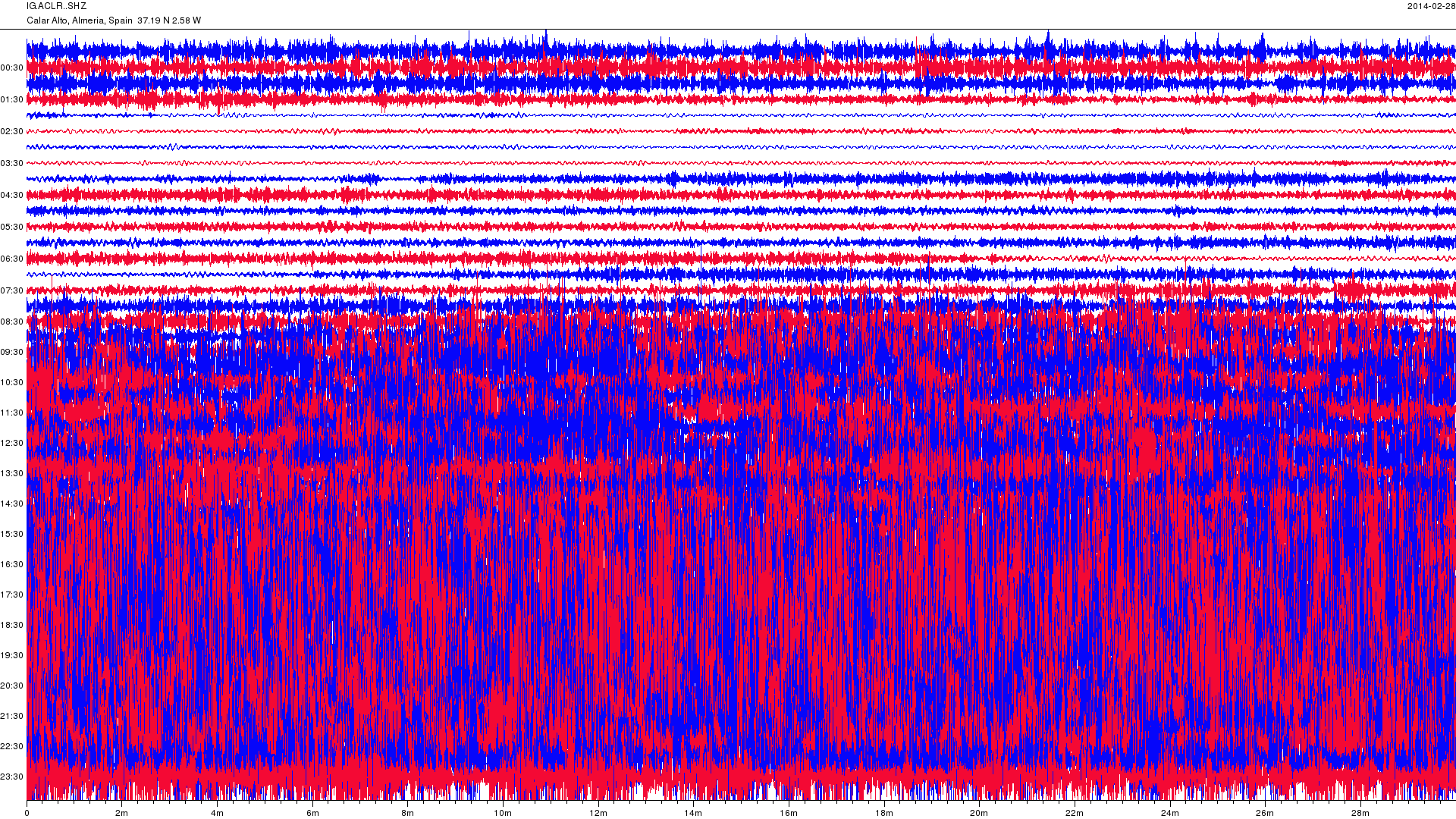Select the 08:30 time label

tap(12, 322)
